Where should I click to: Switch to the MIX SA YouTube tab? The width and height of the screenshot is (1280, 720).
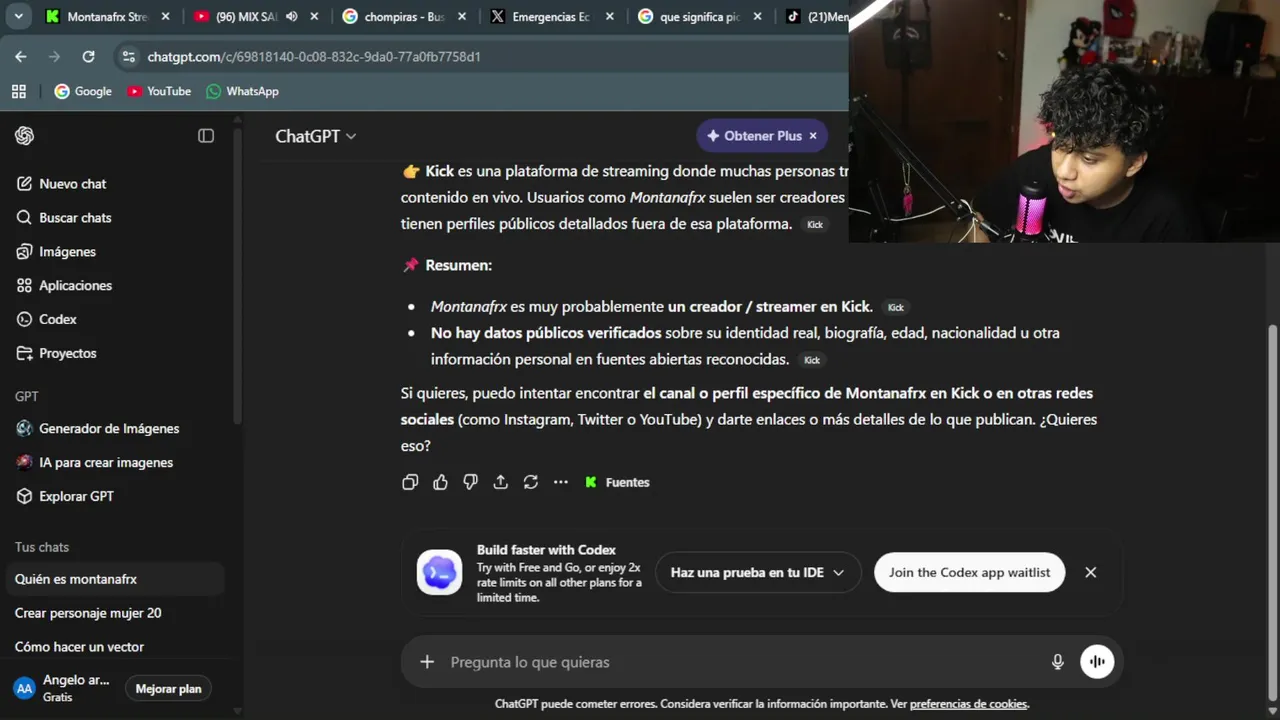246,17
